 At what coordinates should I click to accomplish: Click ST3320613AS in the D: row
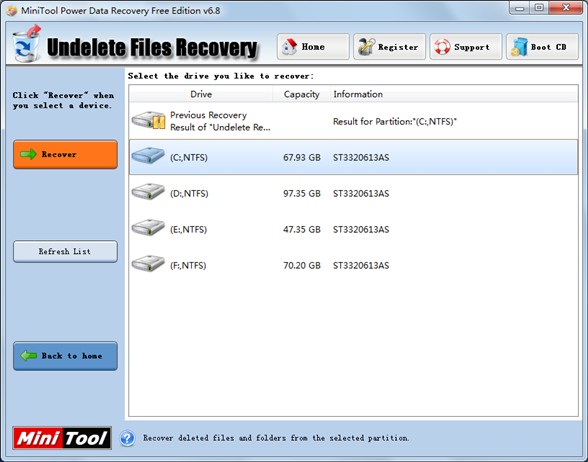(361, 194)
